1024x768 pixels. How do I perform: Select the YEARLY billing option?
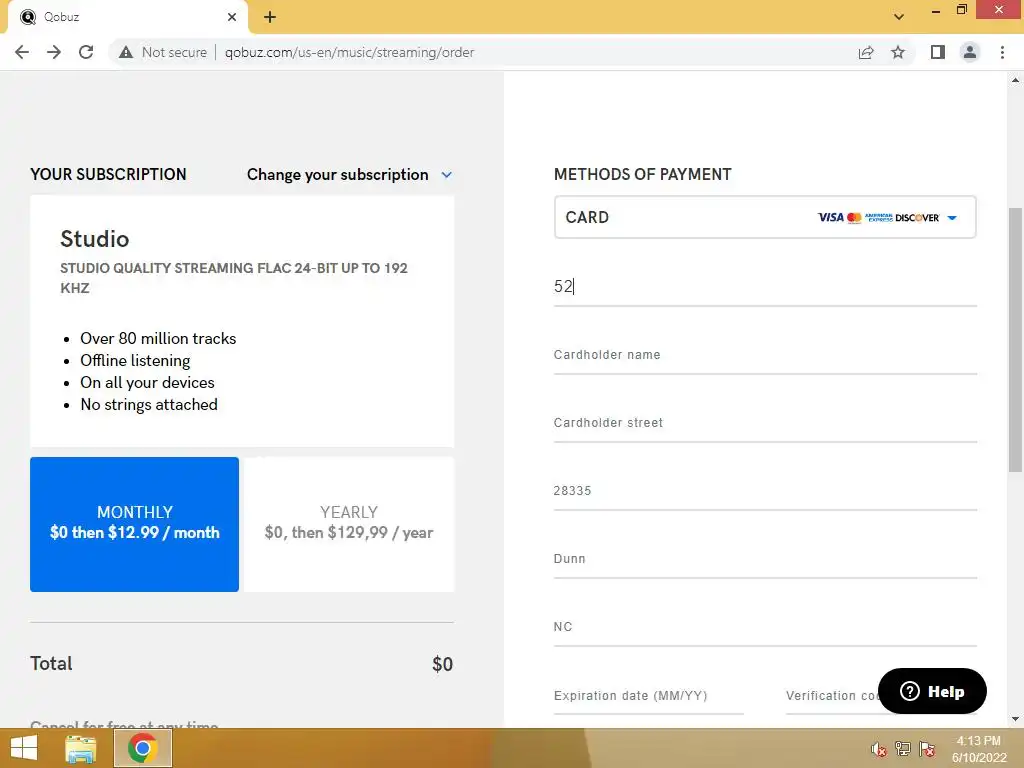click(x=349, y=524)
